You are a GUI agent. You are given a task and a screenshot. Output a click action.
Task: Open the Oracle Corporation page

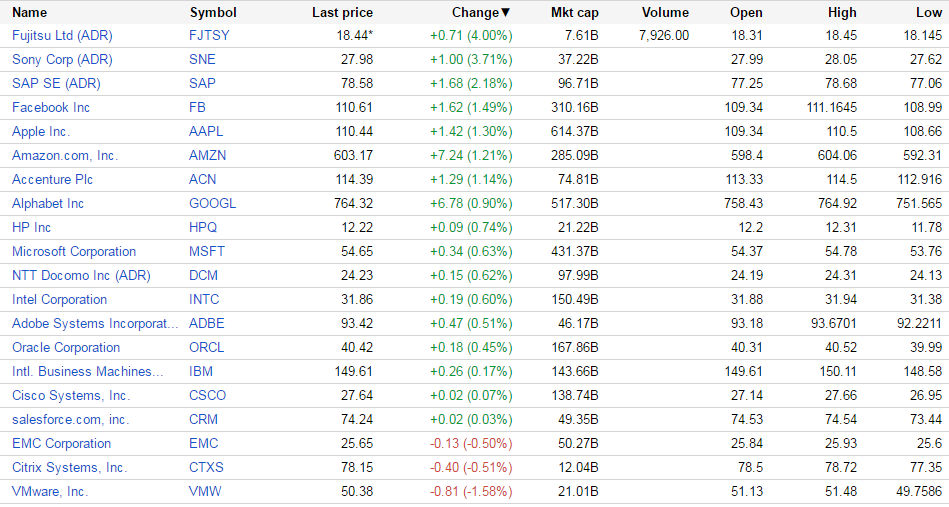(x=66, y=347)
